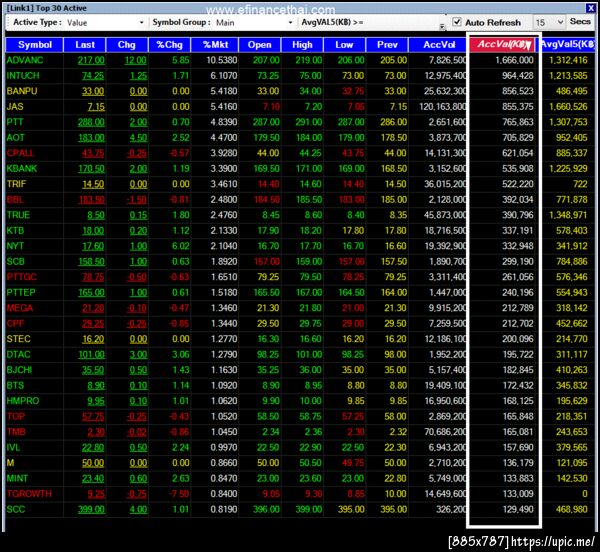Sort by the High column header

point(302,45)
